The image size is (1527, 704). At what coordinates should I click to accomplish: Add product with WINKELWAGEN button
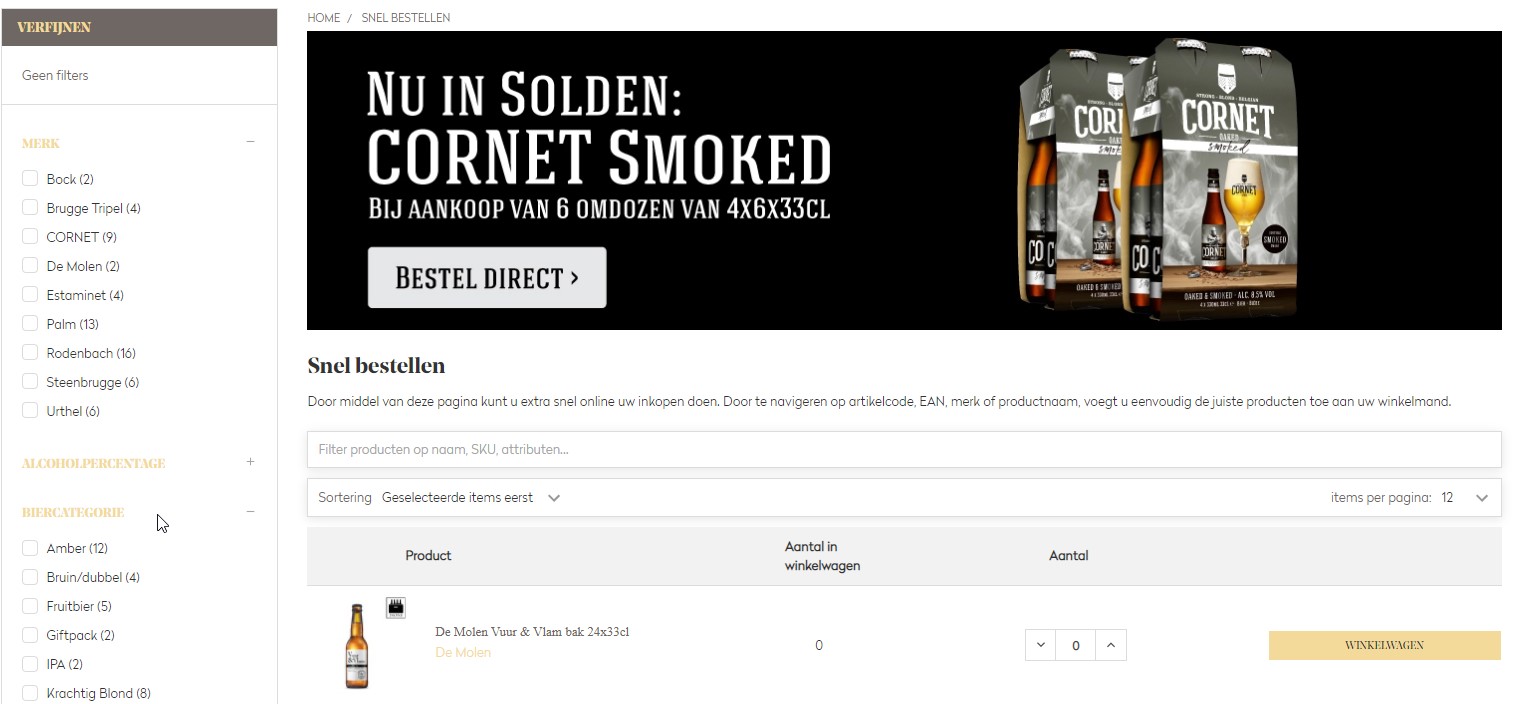point(1384,645)
